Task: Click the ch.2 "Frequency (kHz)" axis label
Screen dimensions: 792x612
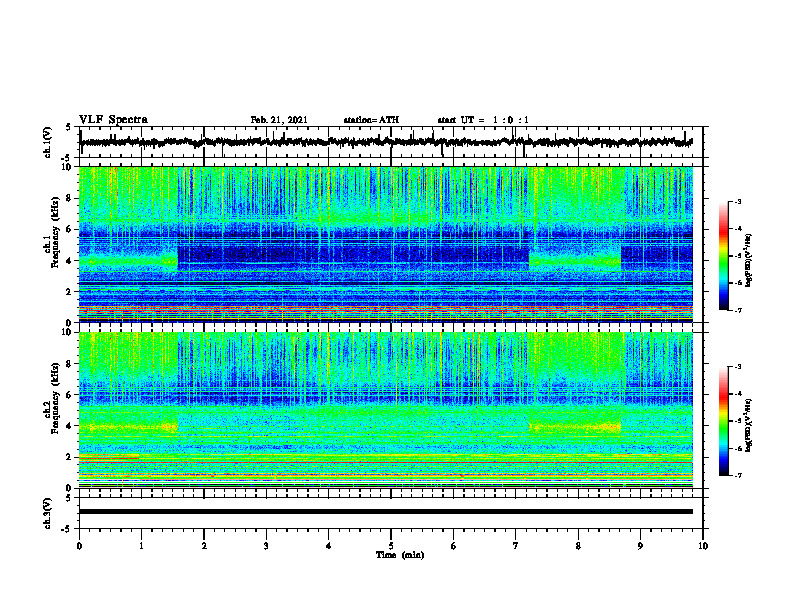Action: point(55,398)
